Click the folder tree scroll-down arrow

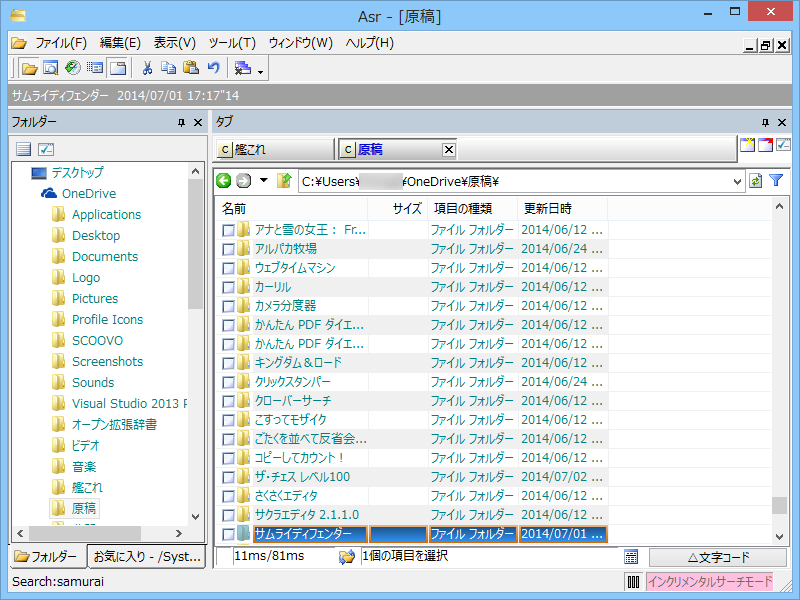click(x=195, y=516)
